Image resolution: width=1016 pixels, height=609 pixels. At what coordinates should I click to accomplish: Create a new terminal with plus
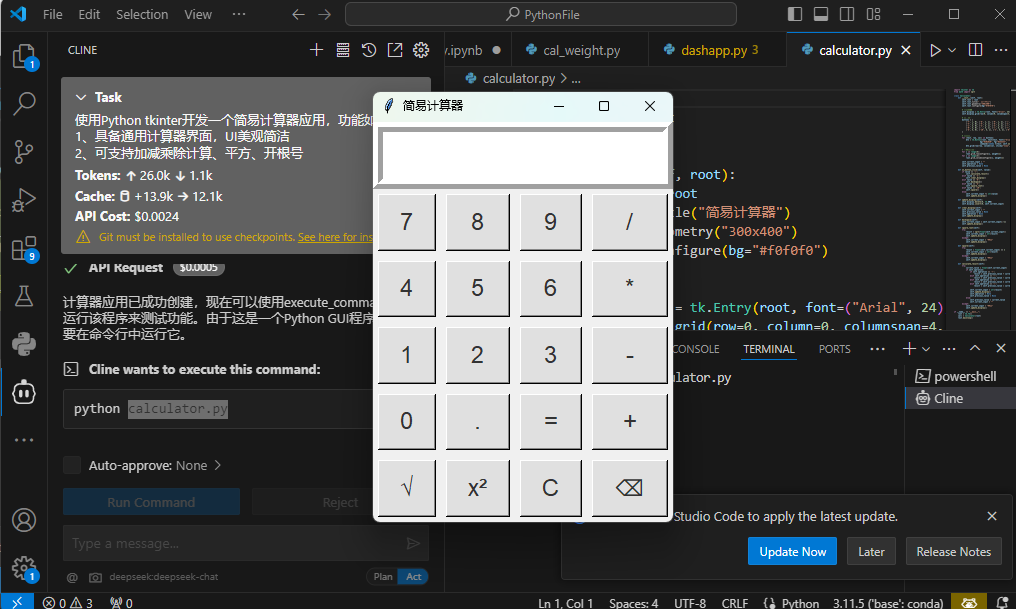point(909,349)
